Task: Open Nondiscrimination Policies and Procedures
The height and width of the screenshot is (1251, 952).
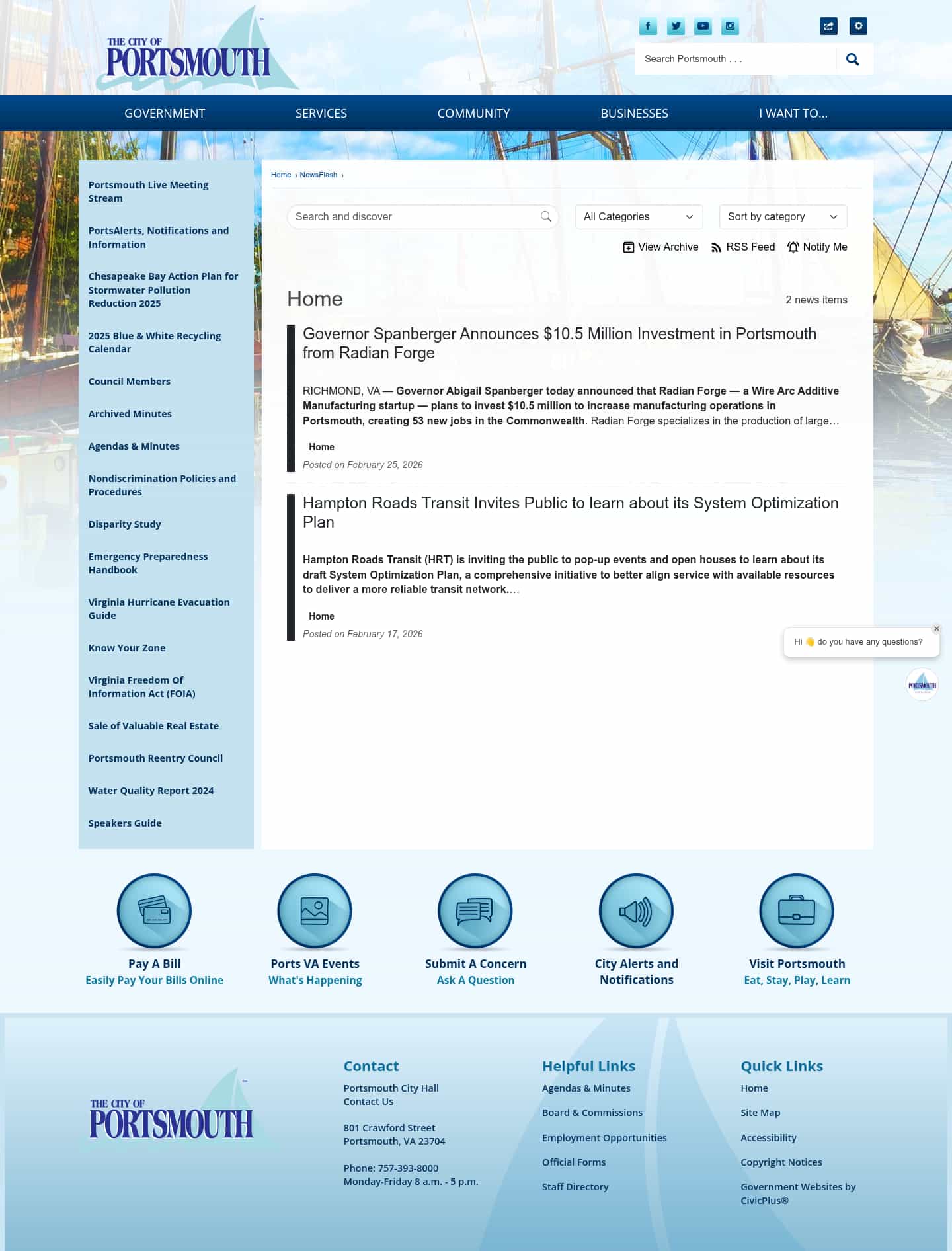Action: click(x=162, y=485)
